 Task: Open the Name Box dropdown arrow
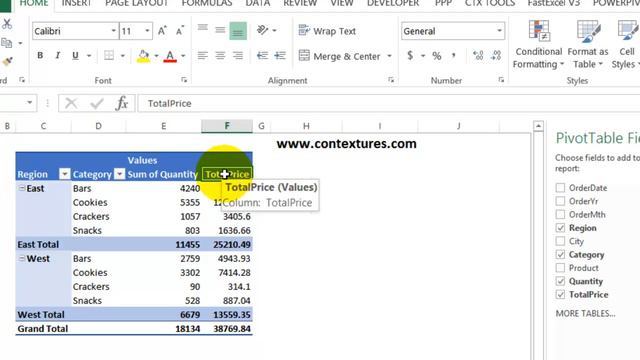coord(29,102)
